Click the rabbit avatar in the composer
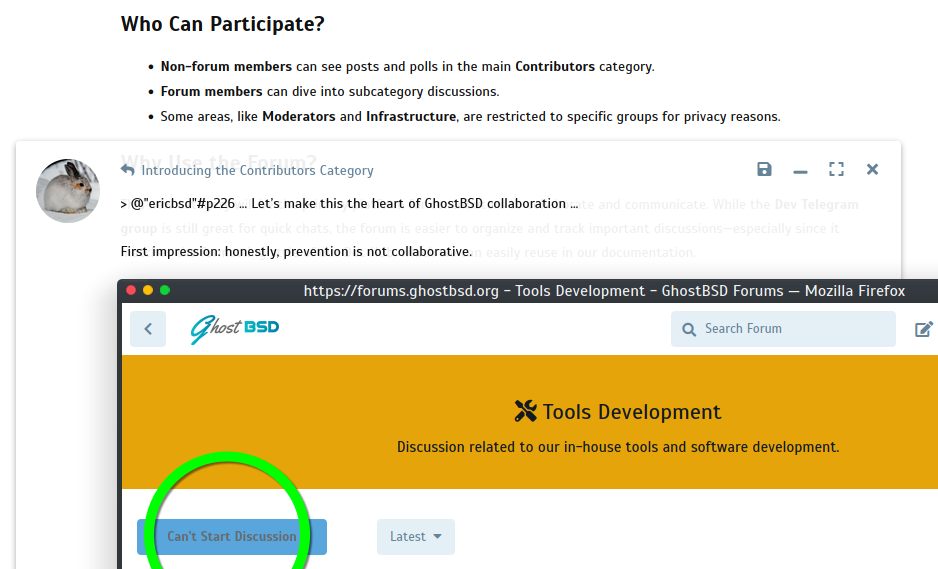The height and width of the screenshot is (569, 938). click(x=68, y=191)
